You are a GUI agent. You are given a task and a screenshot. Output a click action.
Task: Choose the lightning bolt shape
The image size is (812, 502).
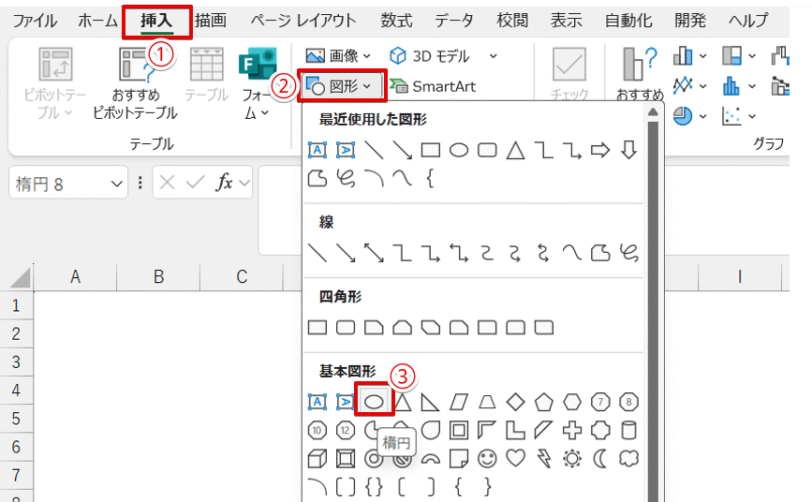pyautogui.click(x=544, y=458)
